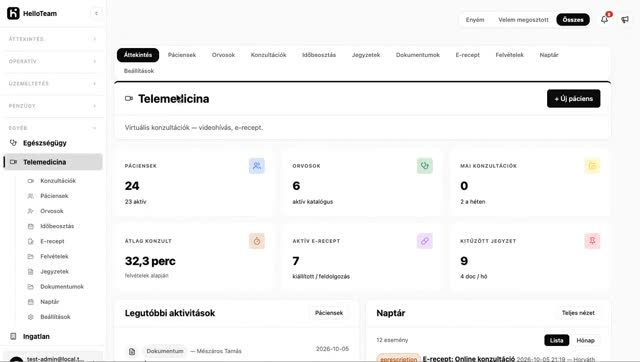The image size is (640, 362).
Task: Click the Teljes nézet button
Action: (578, 313)
